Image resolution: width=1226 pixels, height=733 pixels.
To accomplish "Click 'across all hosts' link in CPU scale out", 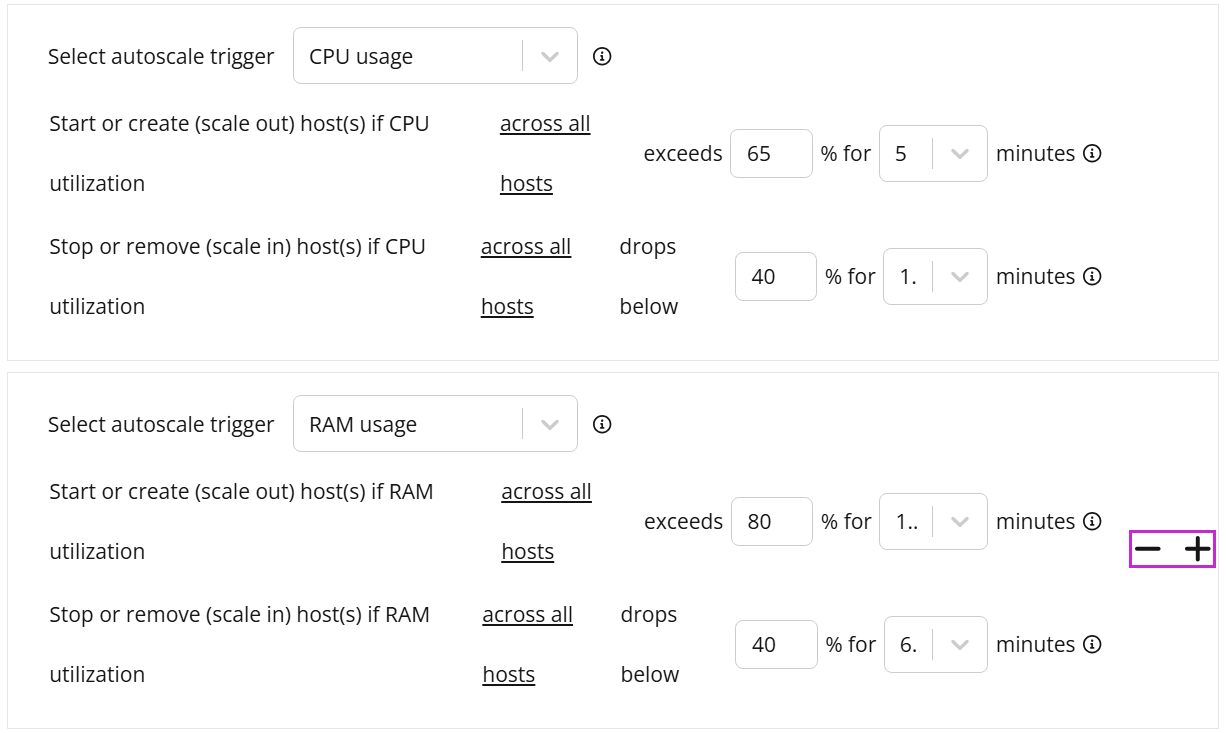I will point(545,153).
